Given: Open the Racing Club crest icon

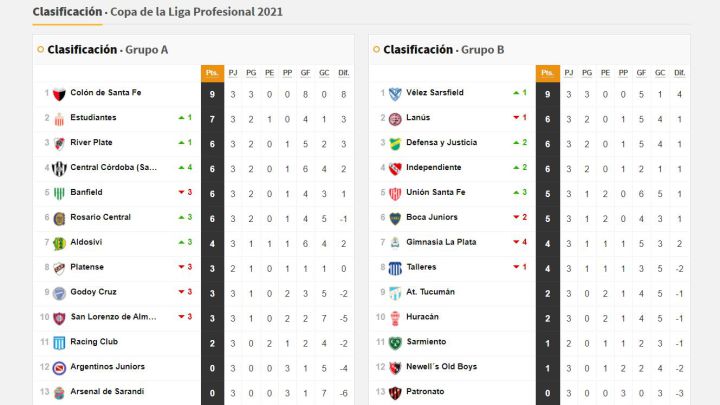Looking at the screenshot, I should click(59, 343).
